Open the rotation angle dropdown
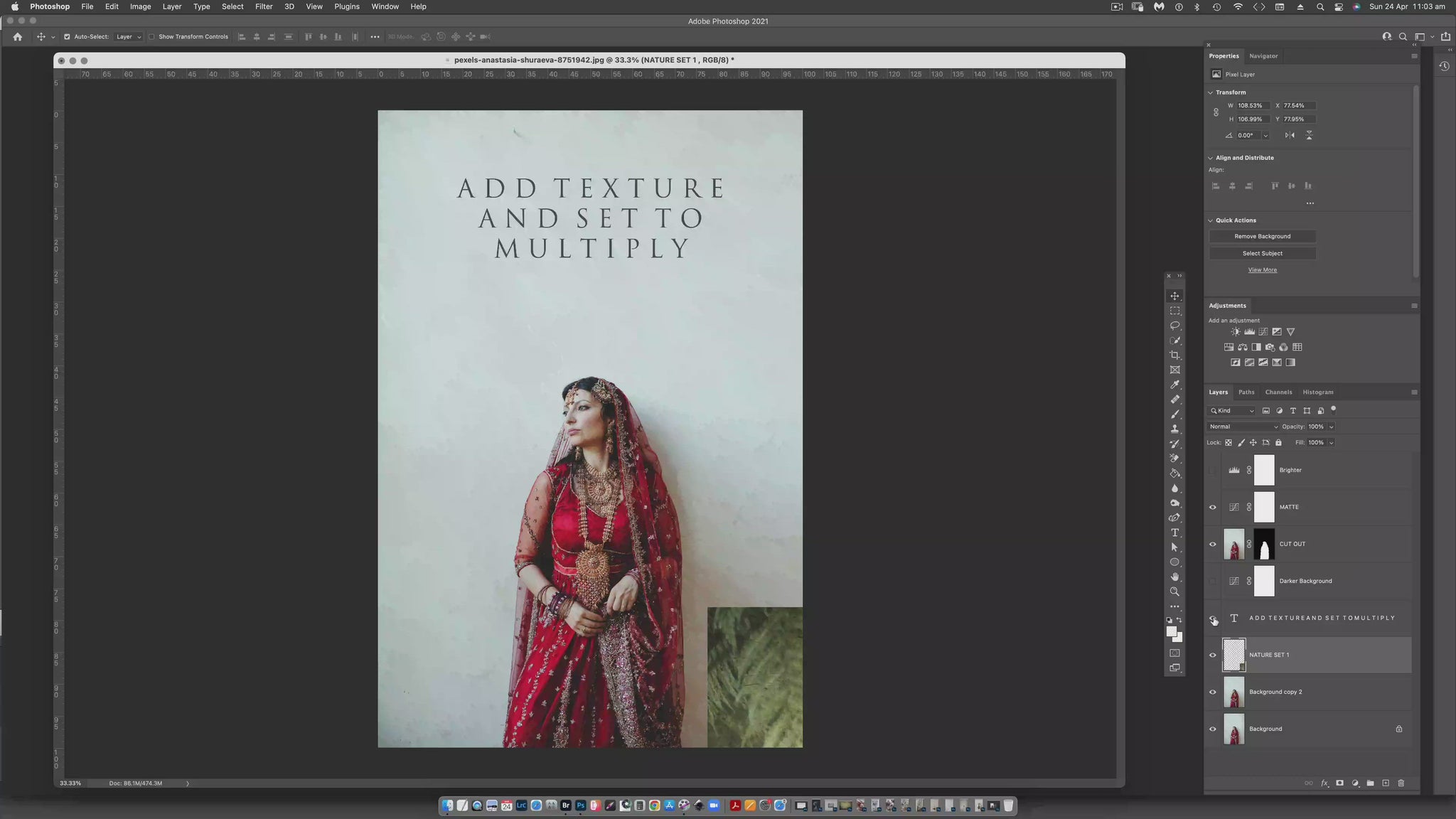The image size is (1456, 819). [1265, 135]
